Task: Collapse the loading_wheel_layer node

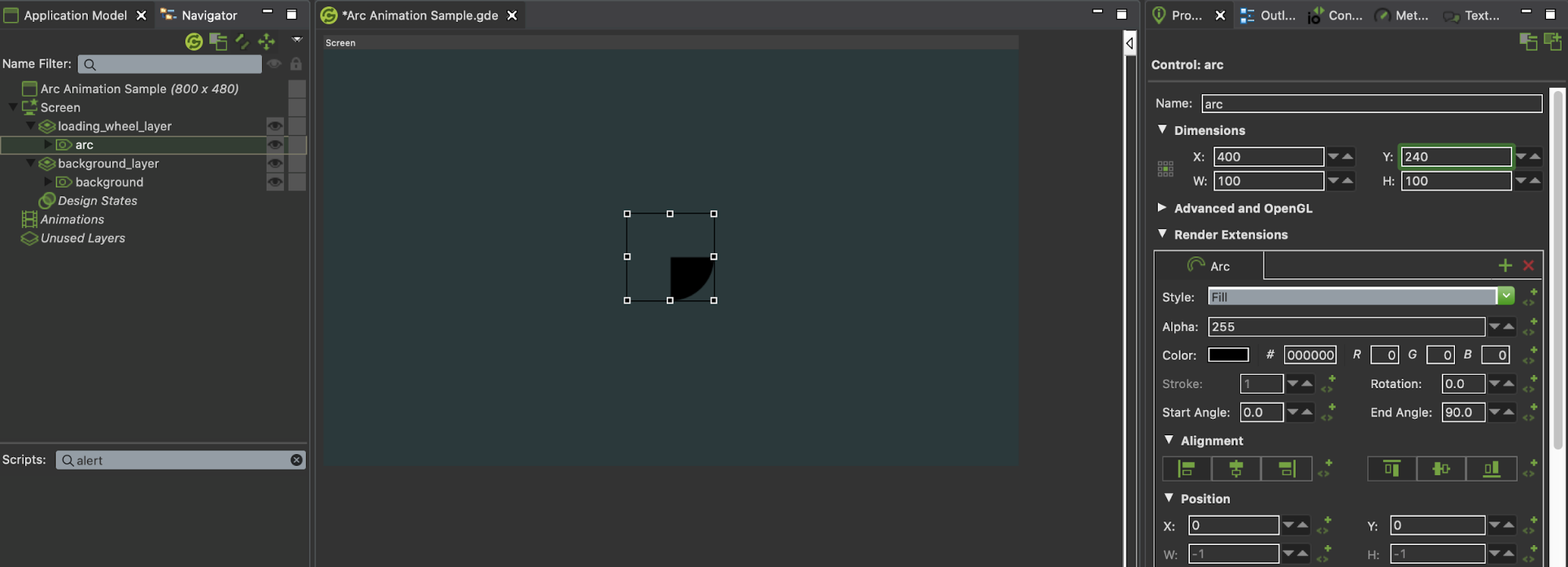Action: (31, 125)
